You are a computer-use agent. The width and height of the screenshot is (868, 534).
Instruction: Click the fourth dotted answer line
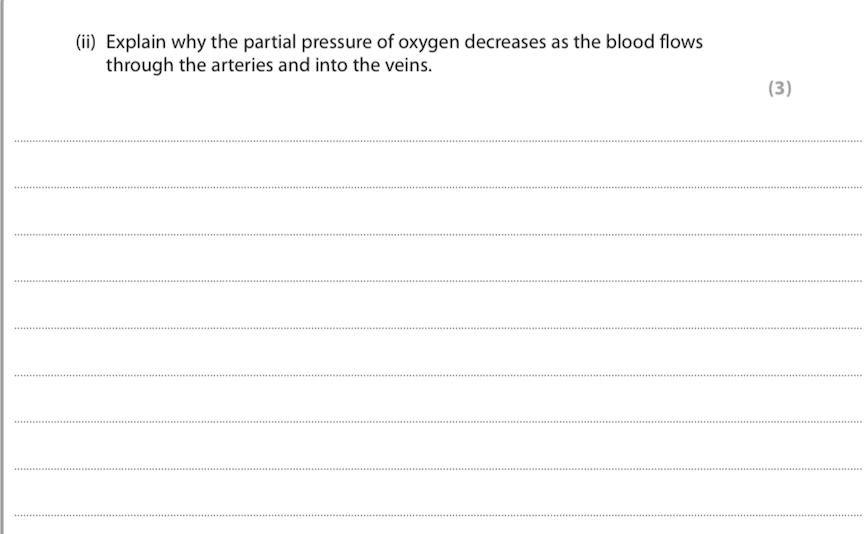[x=437, y=282]
